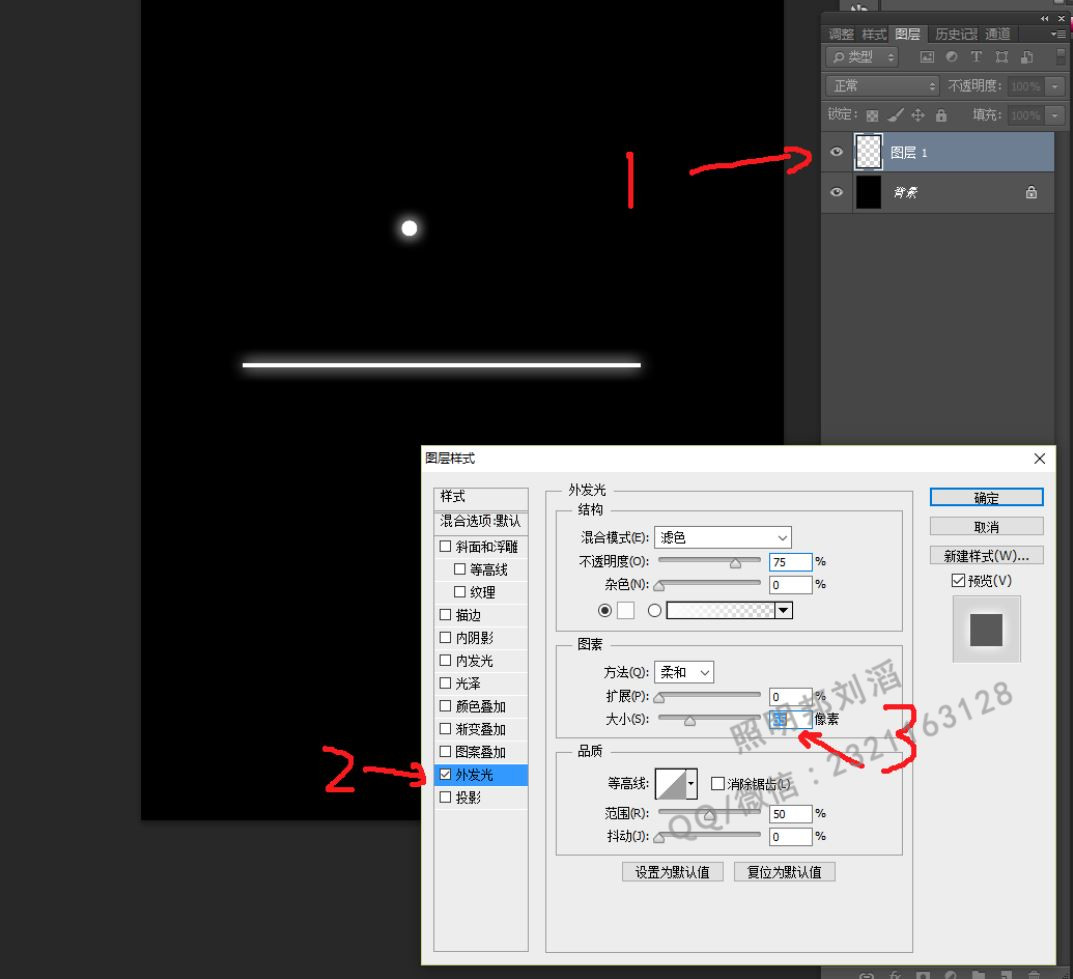Click the pixel layer filter icon
Image resolution: width=1073 pixels, height=979 pixels.
927,57
